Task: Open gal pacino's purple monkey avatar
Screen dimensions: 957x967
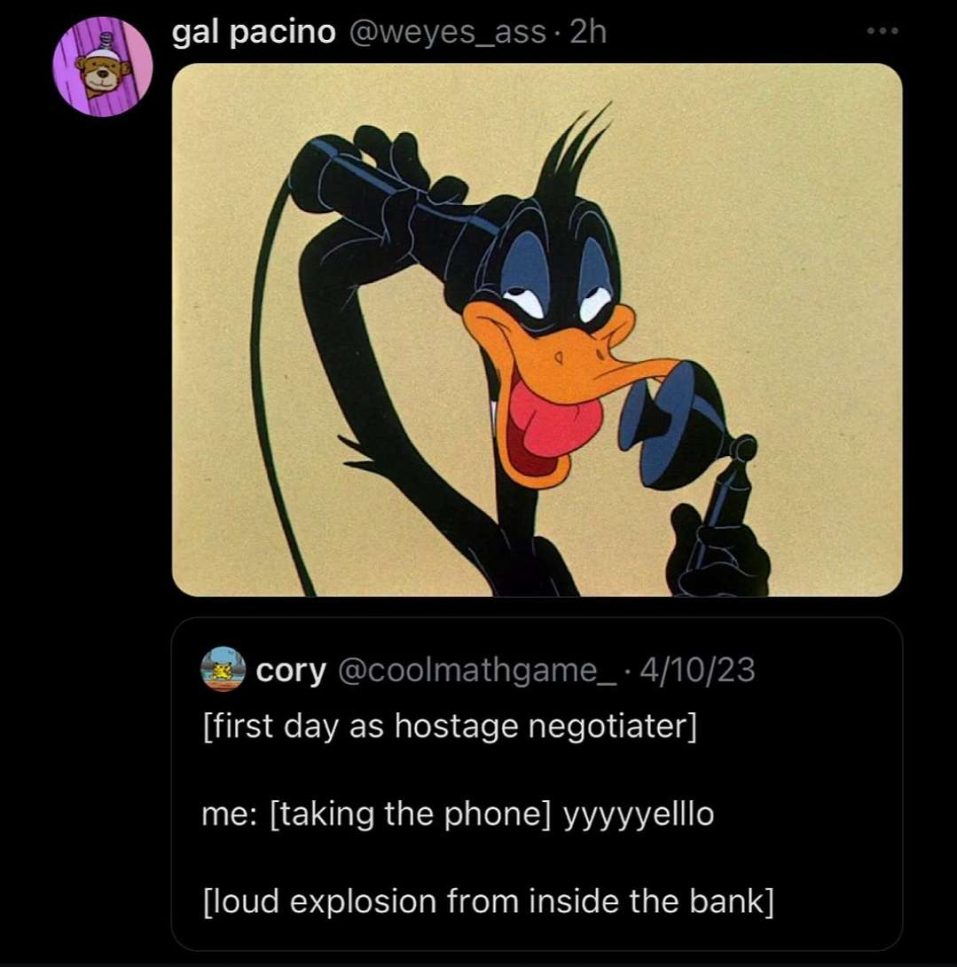Action: 102,67
